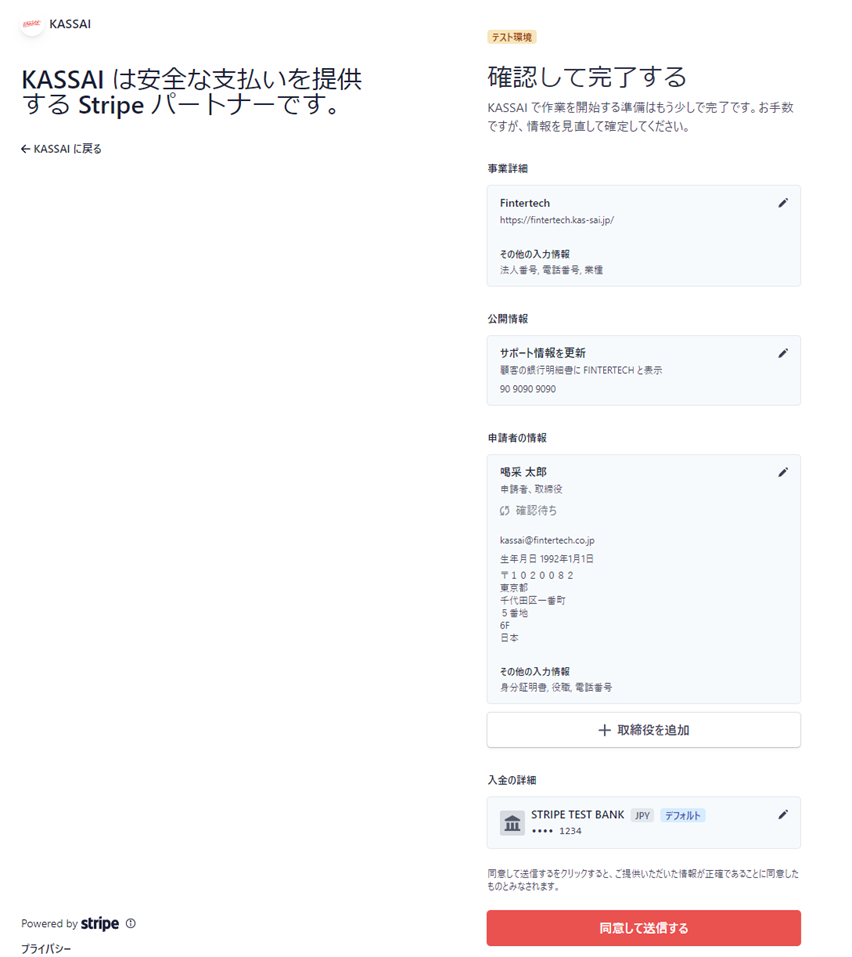Screen dimensions: 852x957
Task: Edit the サポート情報を更新 pencil icon
Action: coord(783,353)
